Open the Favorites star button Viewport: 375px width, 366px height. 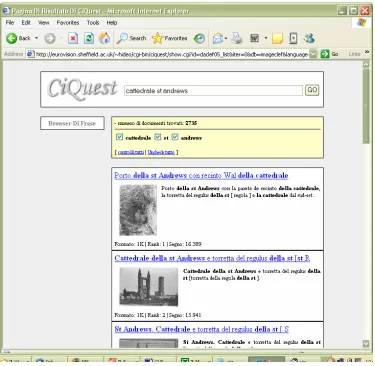pyautogui.click(x=170, y=38)
